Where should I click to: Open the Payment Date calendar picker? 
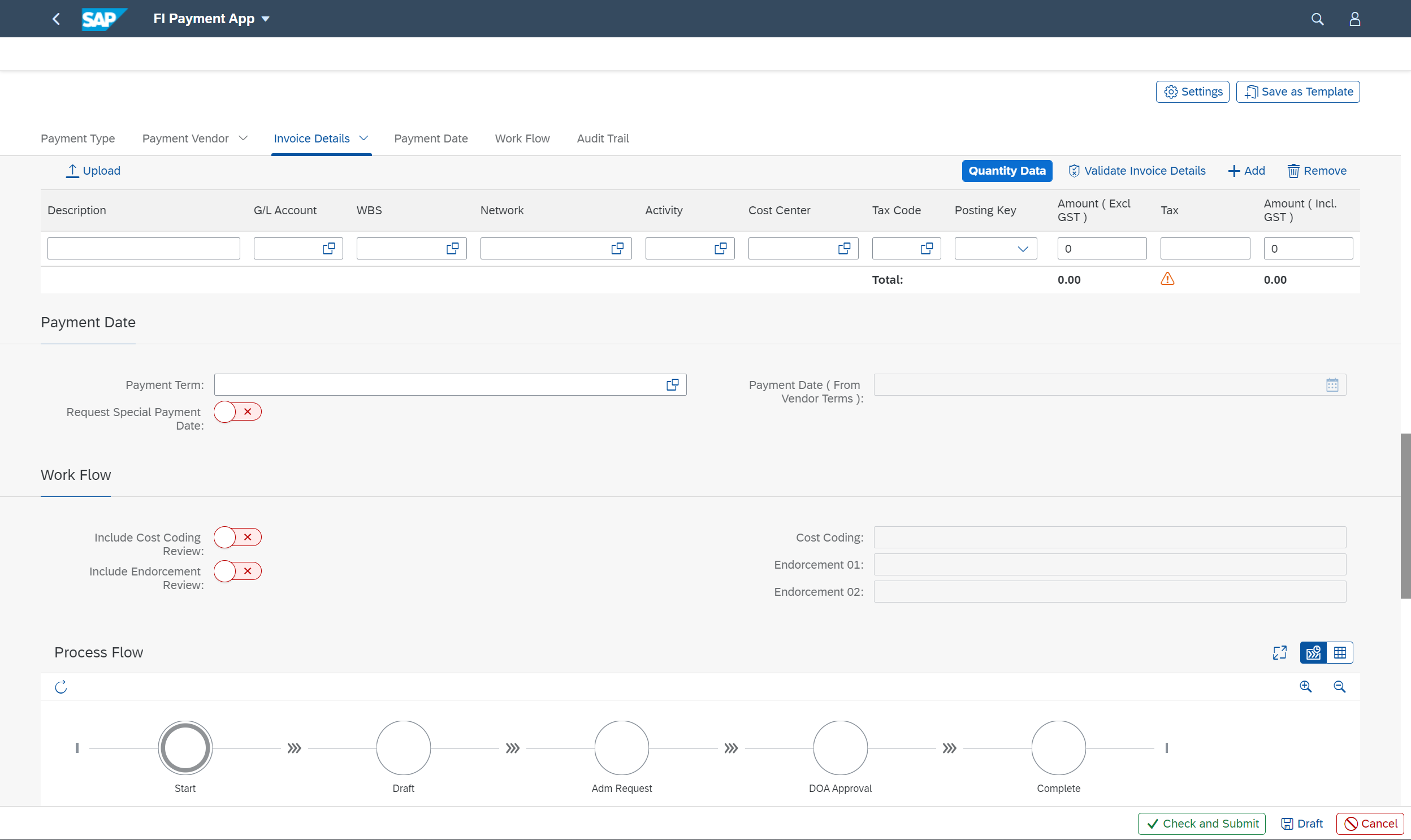tap(1333, 384)
